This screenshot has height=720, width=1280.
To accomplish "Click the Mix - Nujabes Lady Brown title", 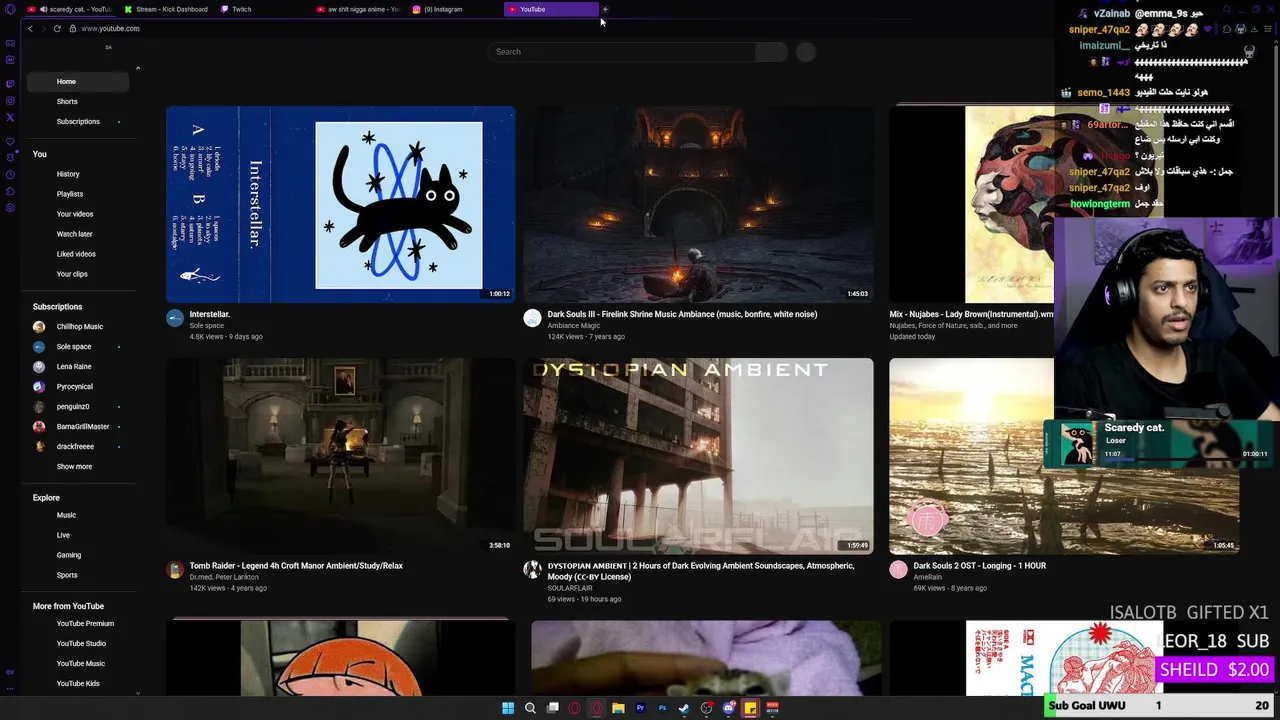I will click(970, 314).
